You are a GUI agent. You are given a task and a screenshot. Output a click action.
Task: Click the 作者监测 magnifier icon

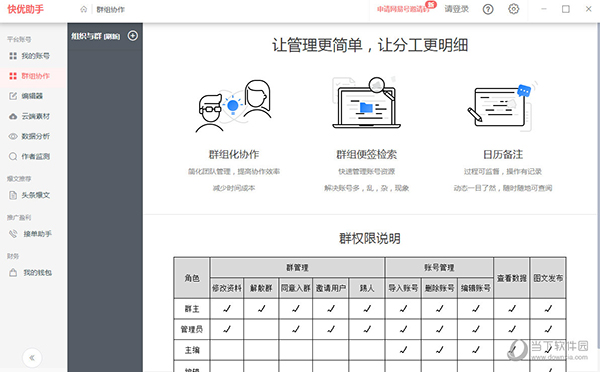pos(13,156)
